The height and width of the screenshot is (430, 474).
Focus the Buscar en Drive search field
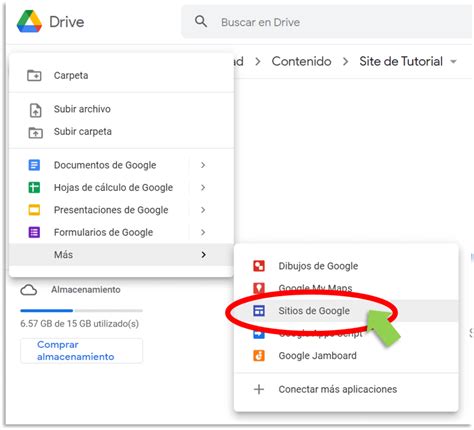pyautogui.click(x=327, y=22)
